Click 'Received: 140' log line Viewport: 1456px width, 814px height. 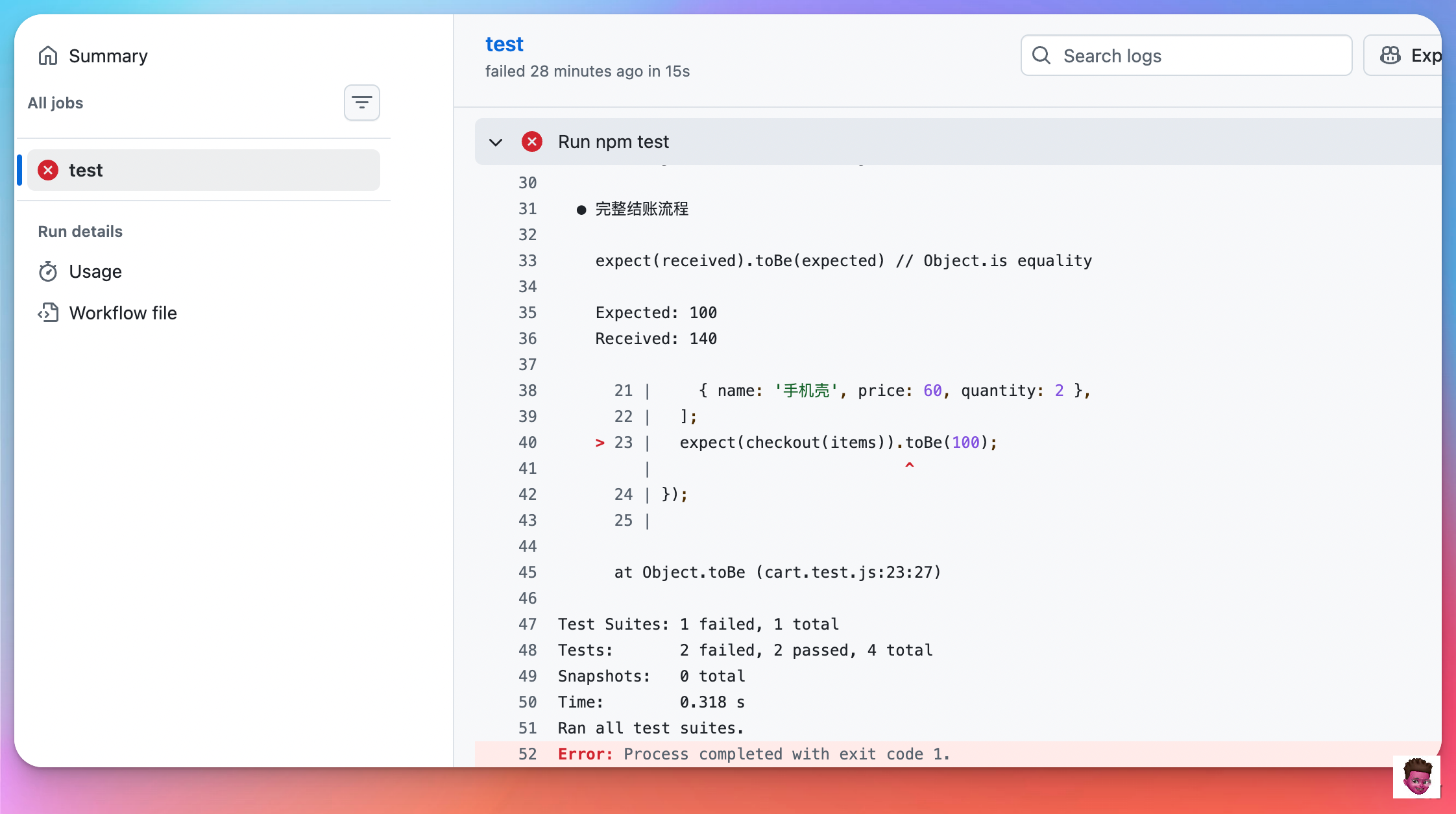click(656, 339)
